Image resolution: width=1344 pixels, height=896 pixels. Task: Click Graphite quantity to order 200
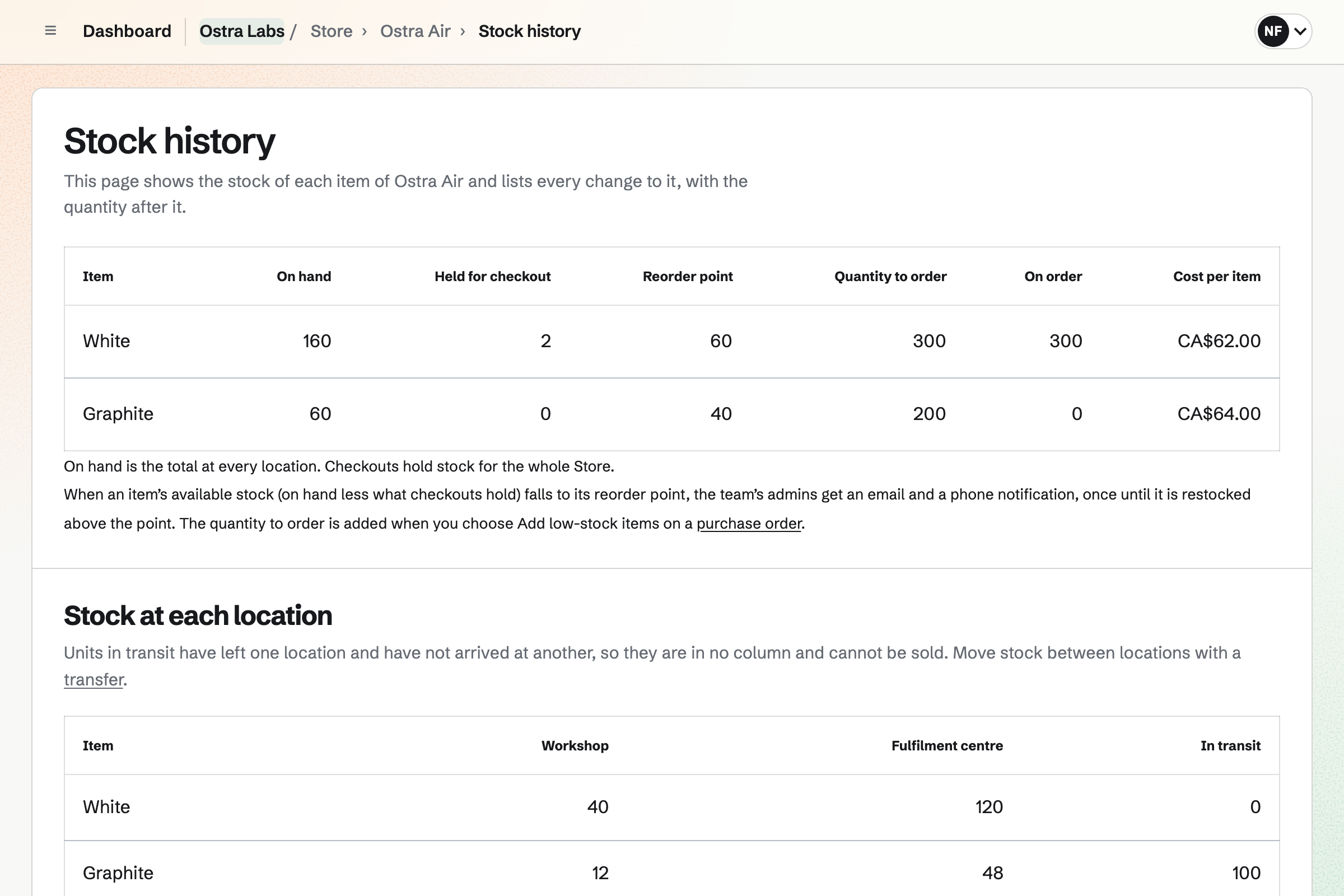(929, 414)
